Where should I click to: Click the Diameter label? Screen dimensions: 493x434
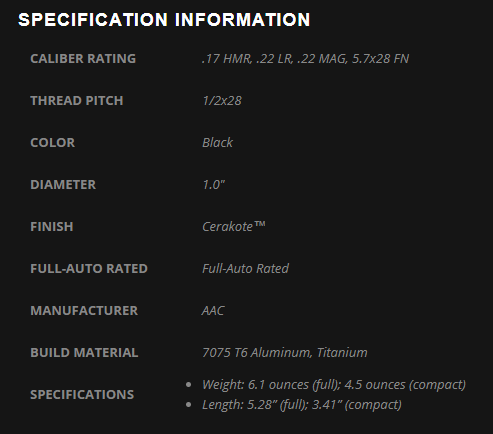[63, 185]
